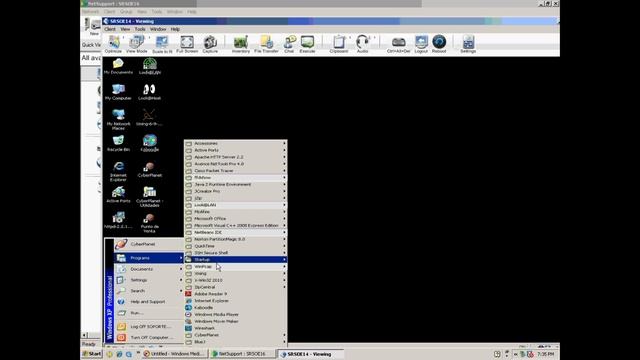Switch to NetSupport taskbar button
640x360 pixels.
tap(242, 354)
